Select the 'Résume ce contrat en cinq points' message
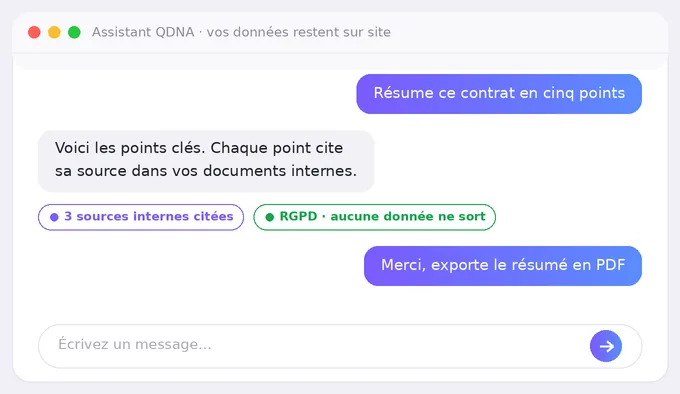Screen dimensions: 680x394 click(499, 94)
